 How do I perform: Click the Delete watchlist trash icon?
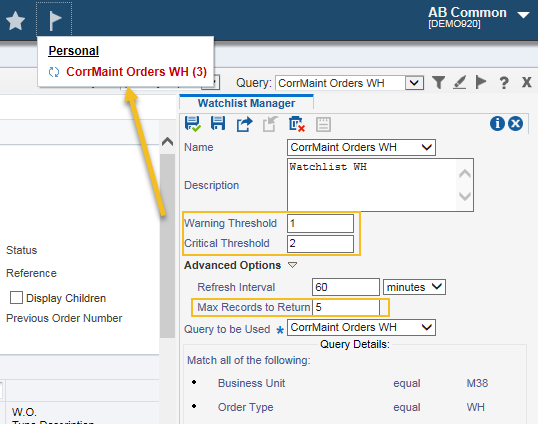(x=297, y=124)
